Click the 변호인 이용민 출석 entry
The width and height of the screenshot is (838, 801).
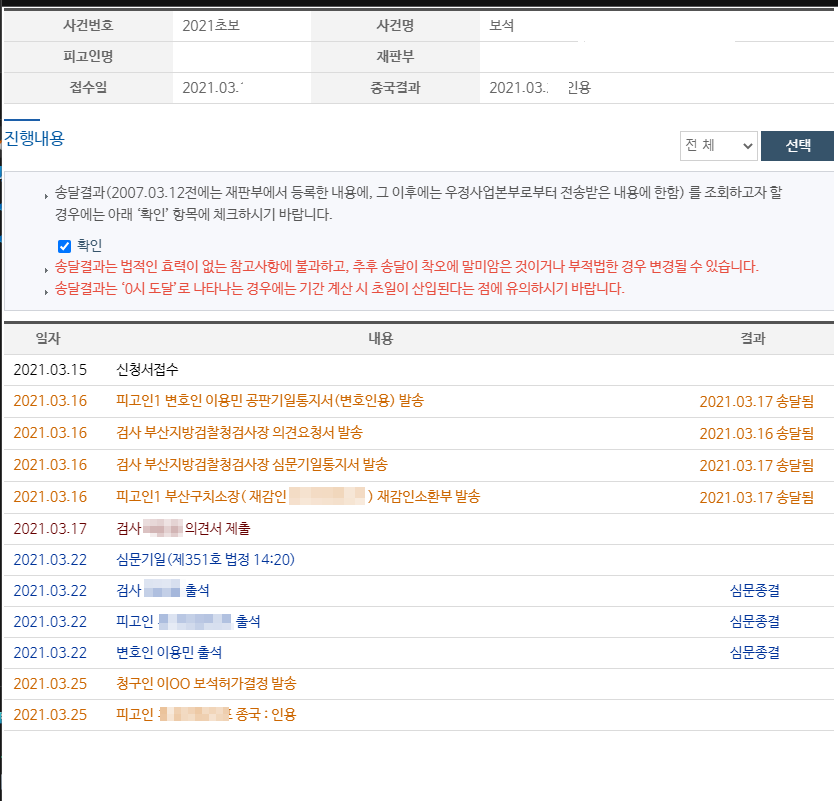click(x=169, y=653)
